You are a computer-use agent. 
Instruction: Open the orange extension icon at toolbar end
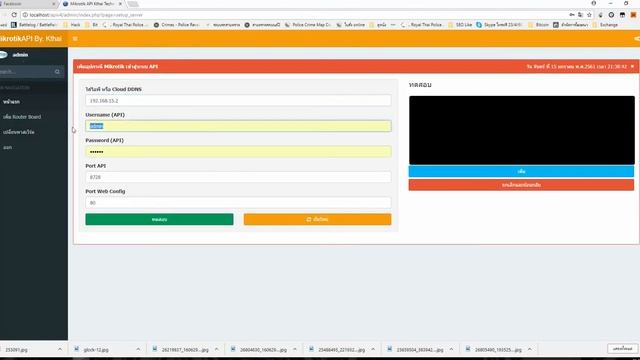[633, 15]
